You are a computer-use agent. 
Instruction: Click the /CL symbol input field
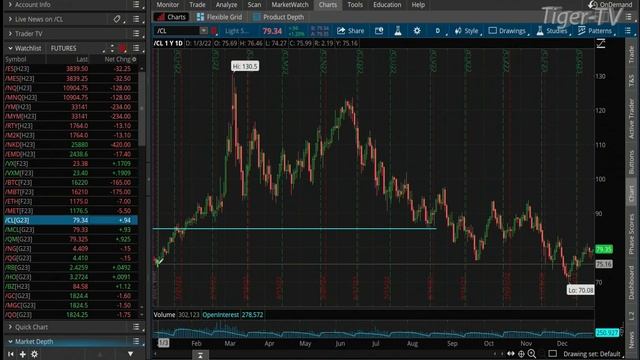[x=177, y=31]
